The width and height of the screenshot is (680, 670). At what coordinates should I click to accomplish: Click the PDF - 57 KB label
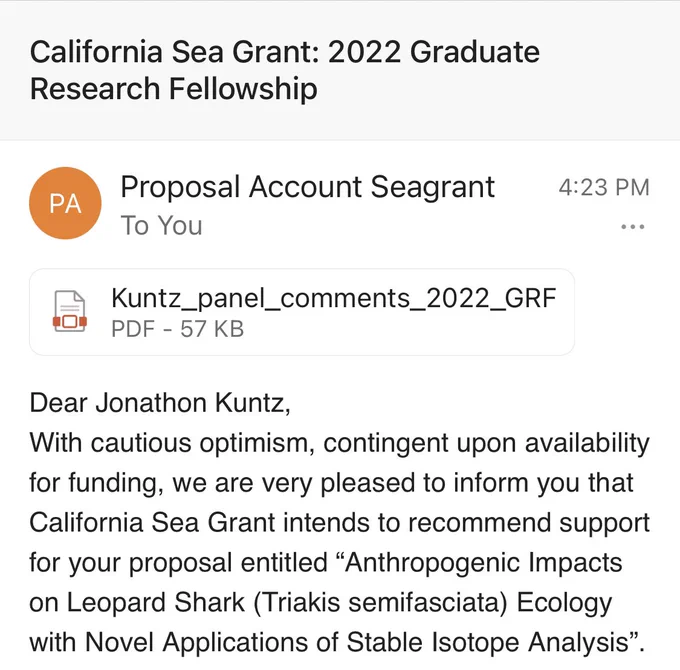tap(177, 329)
